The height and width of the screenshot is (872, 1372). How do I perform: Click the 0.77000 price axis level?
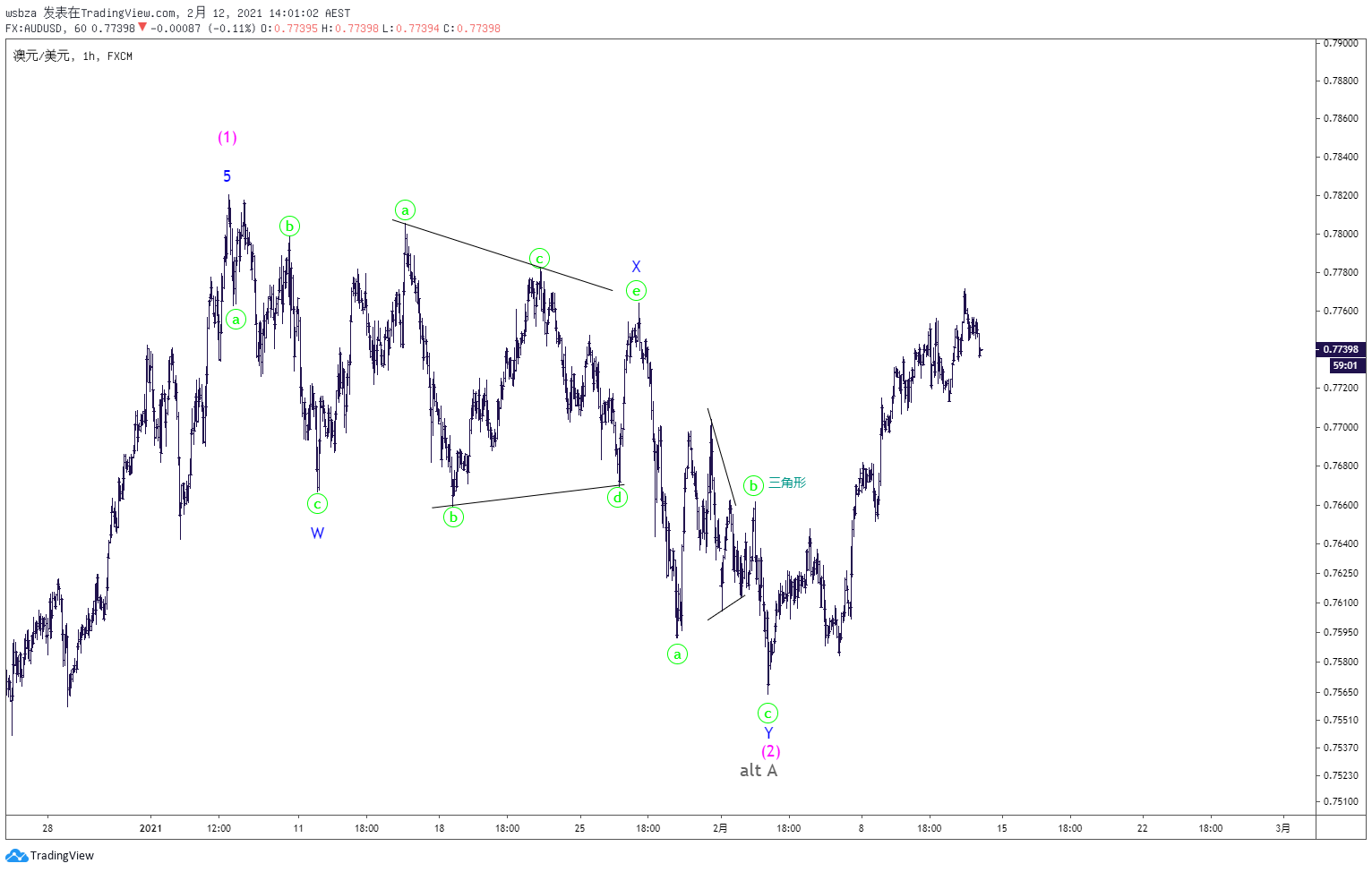1341,427
